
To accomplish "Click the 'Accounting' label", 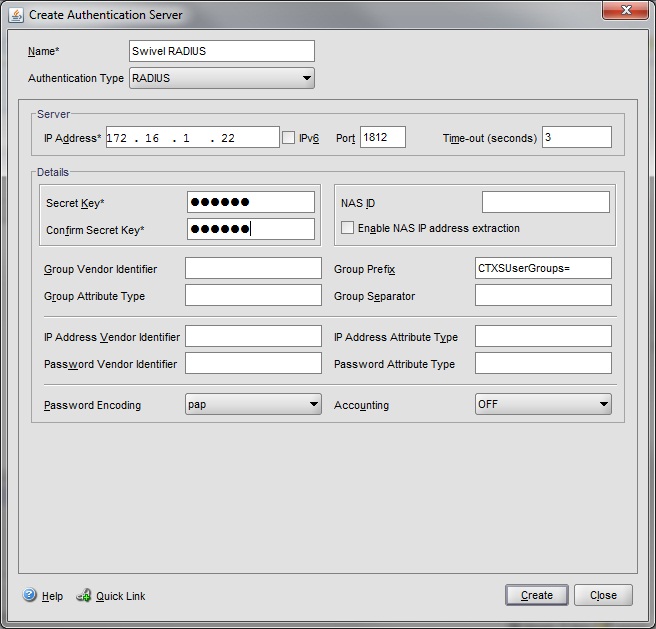I will pyautogui.click(x=361, y=405).
